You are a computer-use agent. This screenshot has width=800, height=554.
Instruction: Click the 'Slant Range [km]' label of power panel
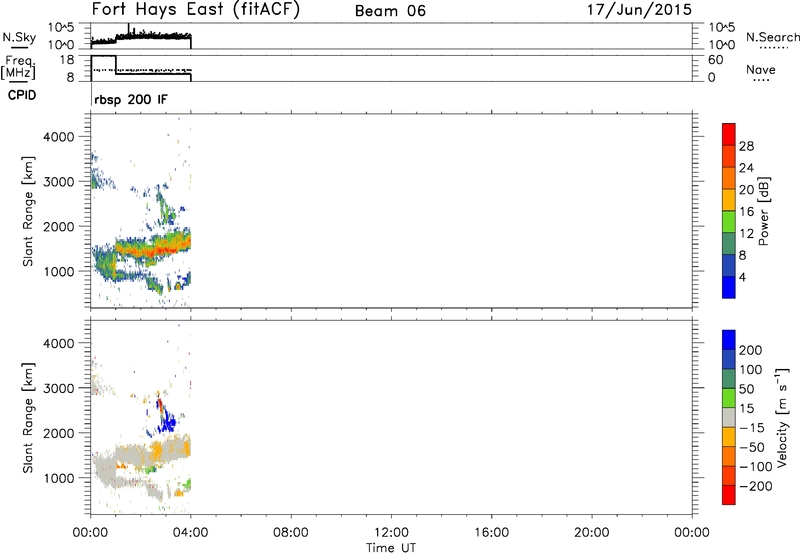coord(28,211)
